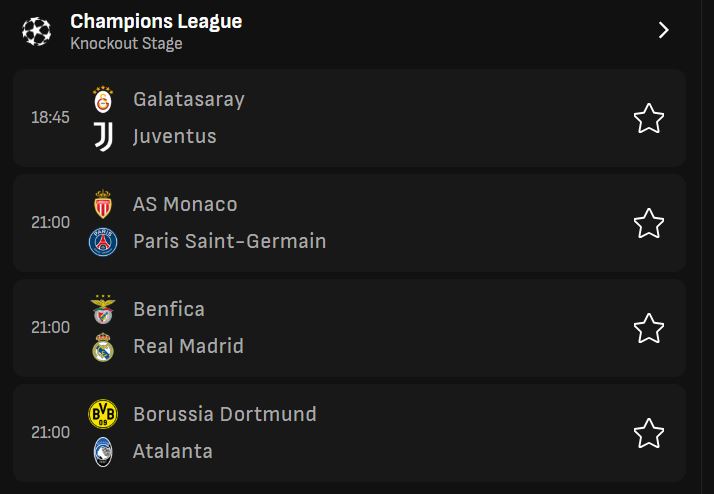Click the Champions League ball icon

click(36, 31)
